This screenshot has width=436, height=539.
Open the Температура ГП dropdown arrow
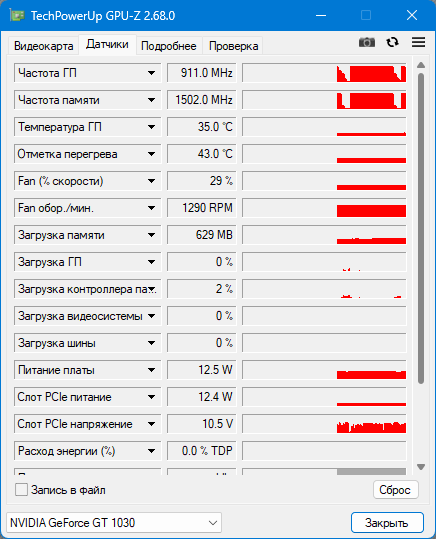151,127
